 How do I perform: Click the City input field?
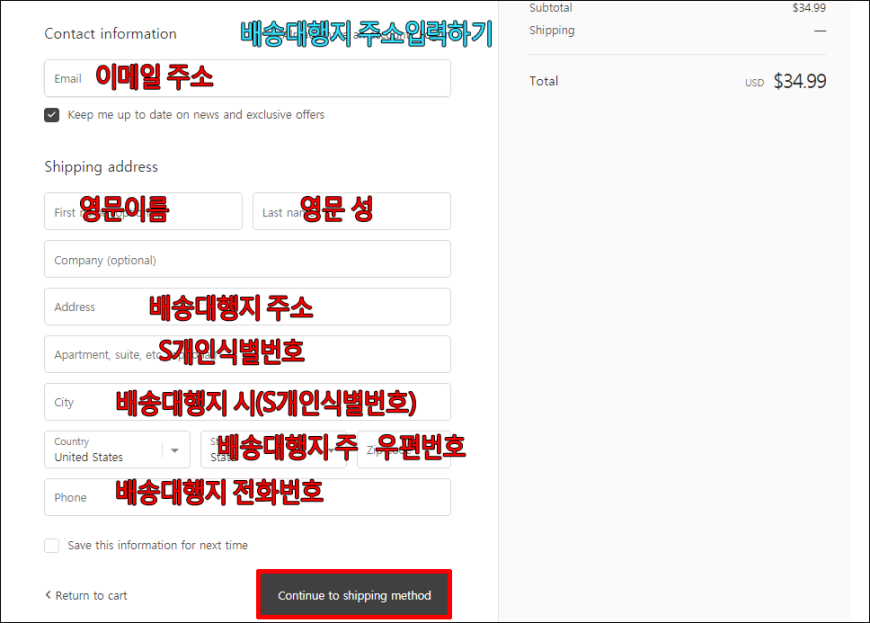pos(247,402)
